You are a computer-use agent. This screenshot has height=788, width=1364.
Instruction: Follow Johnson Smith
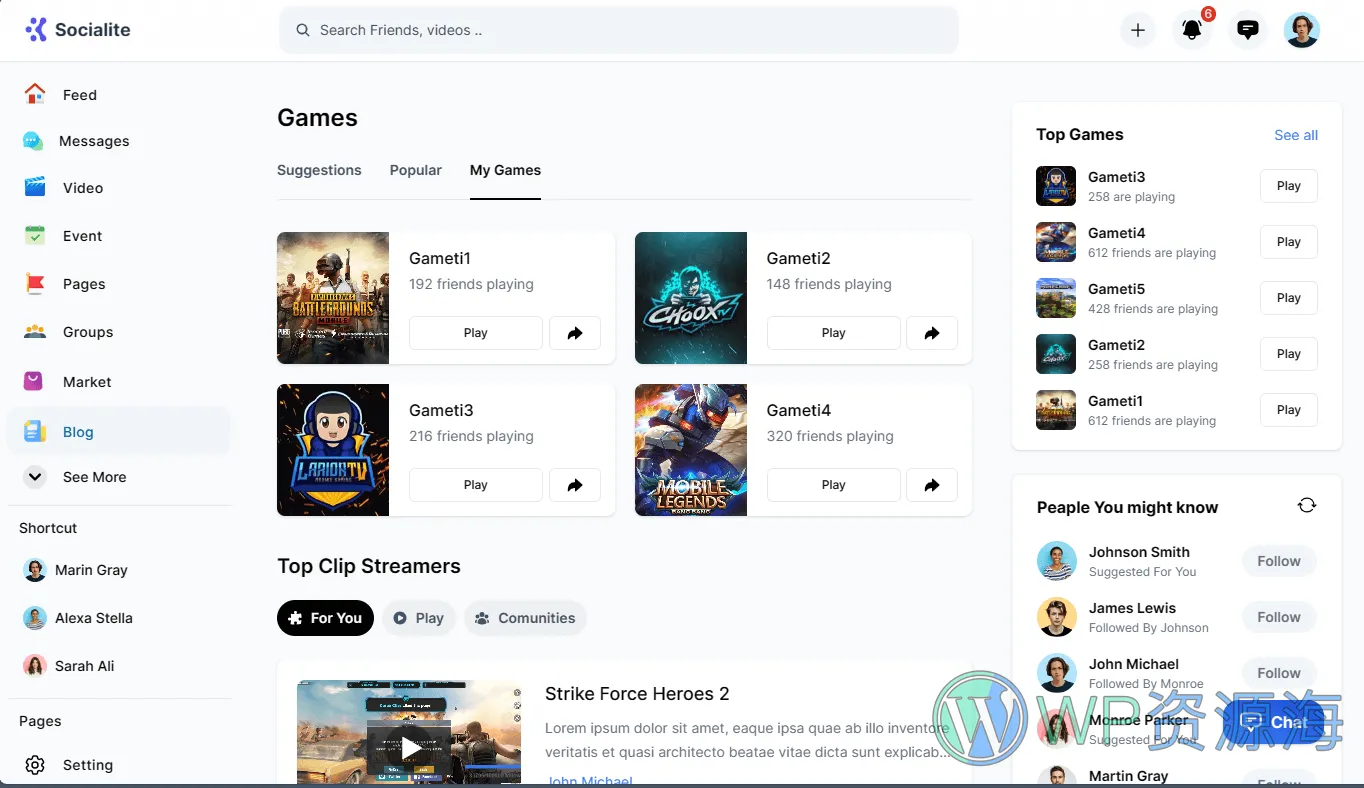pos(1278,561)
